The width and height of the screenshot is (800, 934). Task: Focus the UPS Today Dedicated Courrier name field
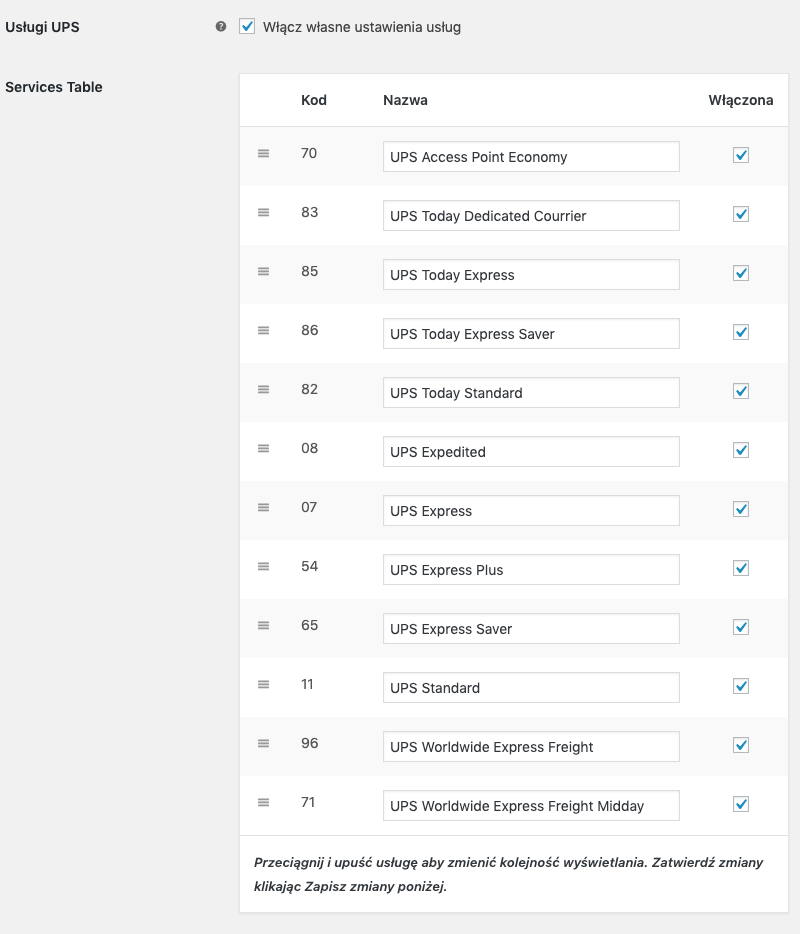pyautogui.click(x=531, y=216)
